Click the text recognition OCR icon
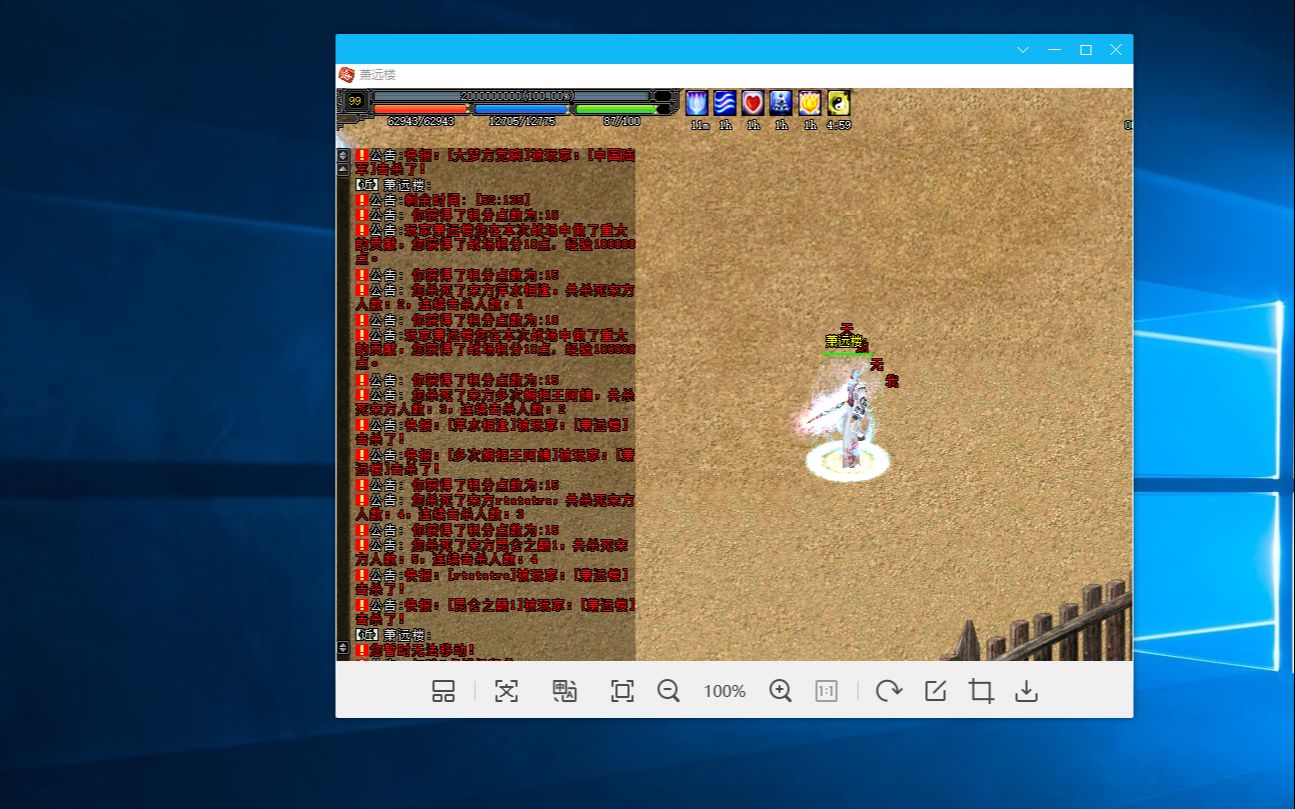1295x809 pixels. coord(507,691)
